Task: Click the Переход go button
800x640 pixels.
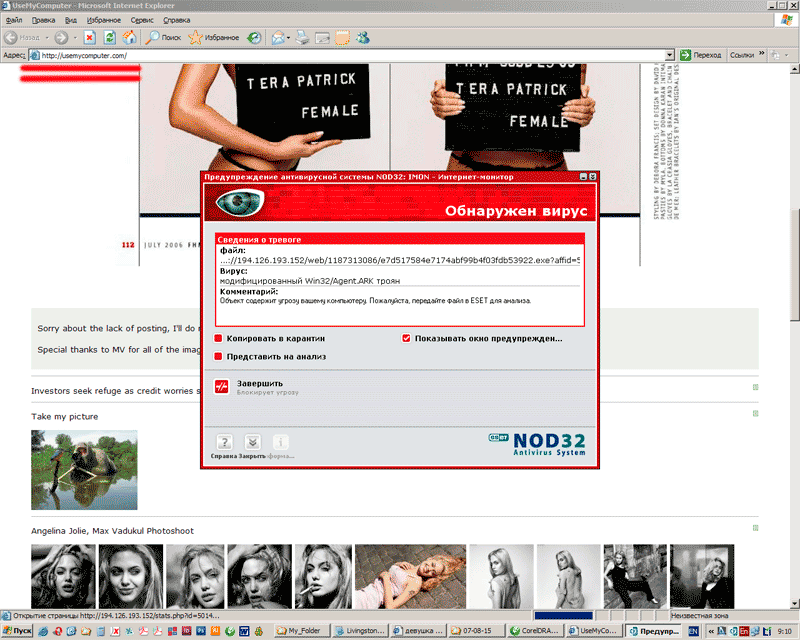Action: 701,55
